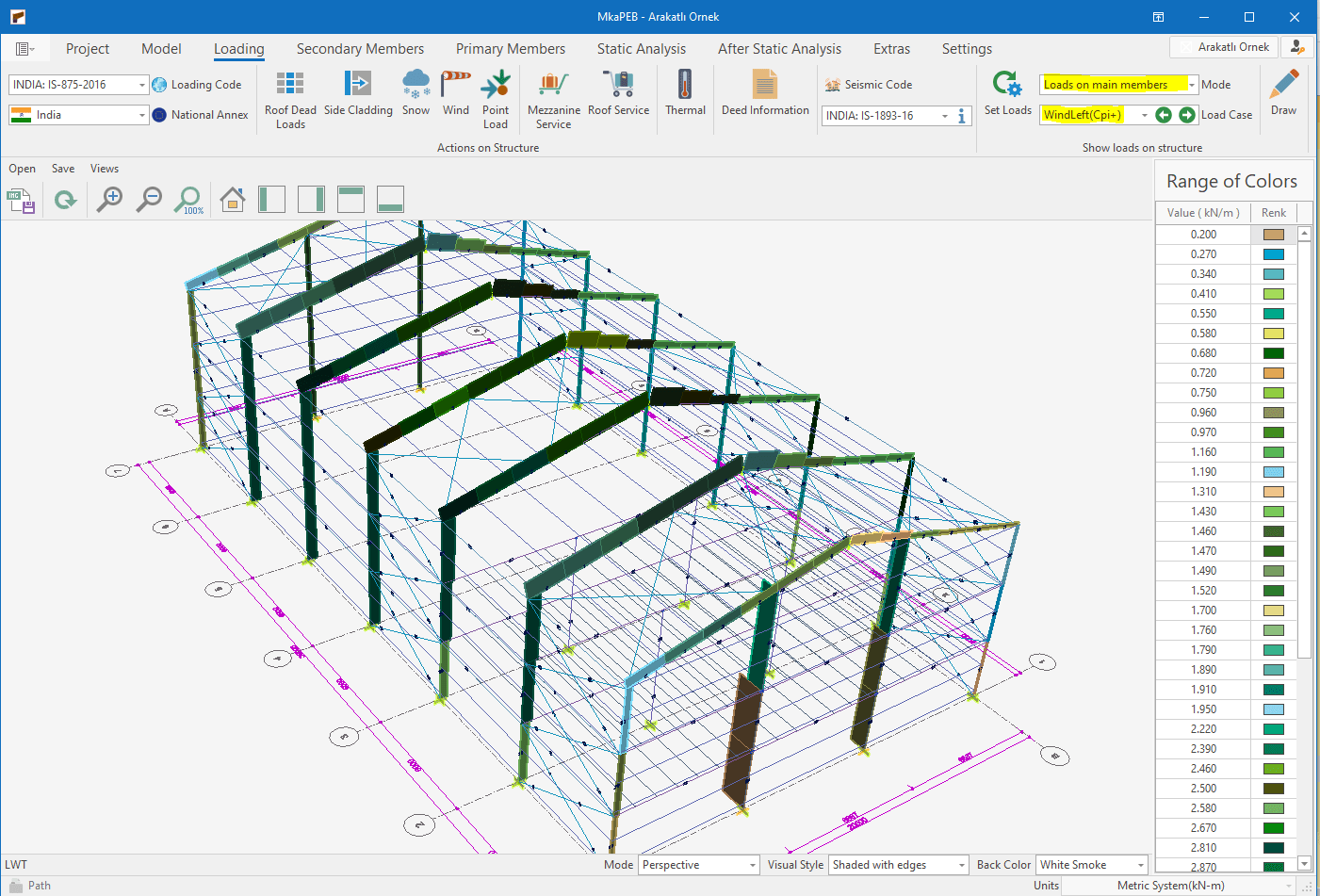Image resolution: width=1320 pixels, height=896 pixels.
Task: Switch to the Static Analysis tab
Action: pos(641,49)
